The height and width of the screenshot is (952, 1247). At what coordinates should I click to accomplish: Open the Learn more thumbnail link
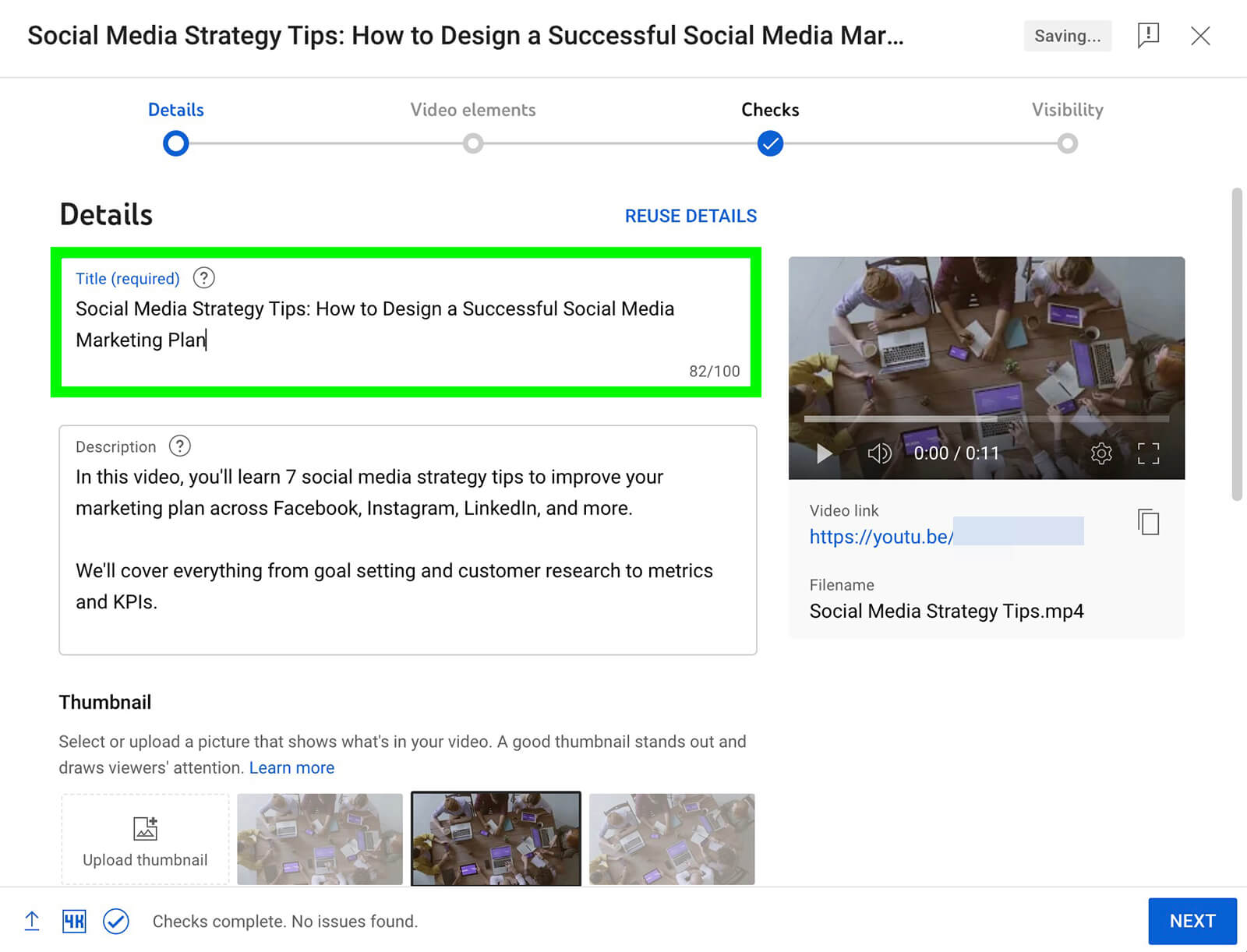(291, 767)
